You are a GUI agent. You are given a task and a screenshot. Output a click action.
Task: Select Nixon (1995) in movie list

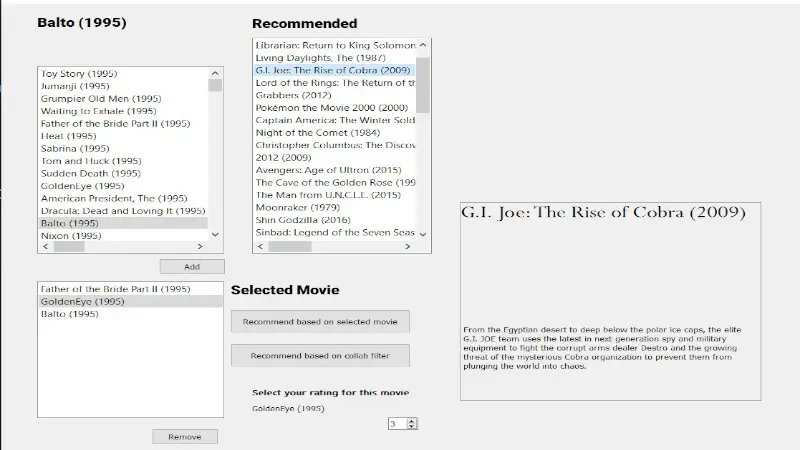pyautogui.click(x=123, y=236)
